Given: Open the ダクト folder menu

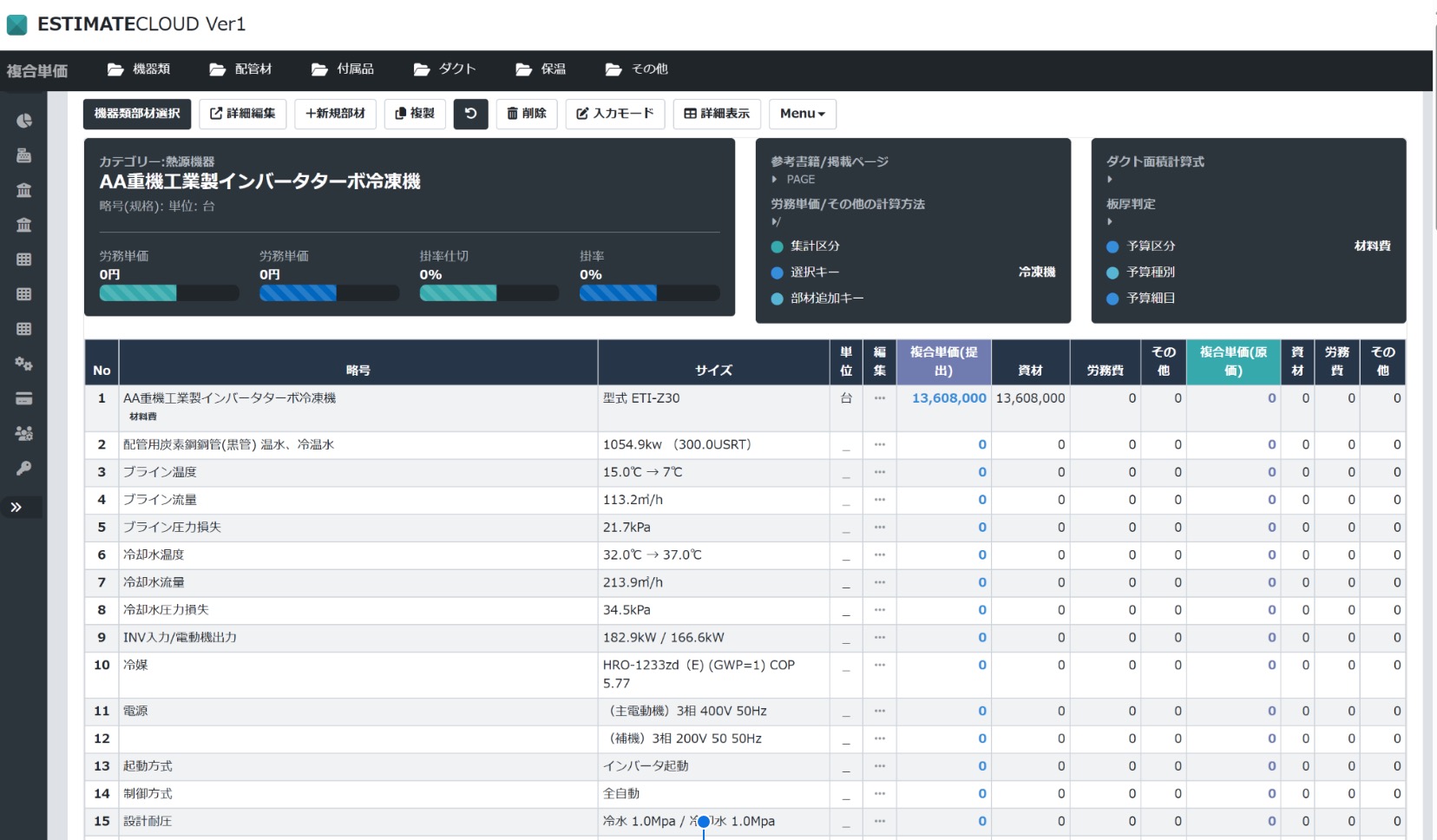Looking at the screenshot, I should pyautogui.click(x=445, y=69).
